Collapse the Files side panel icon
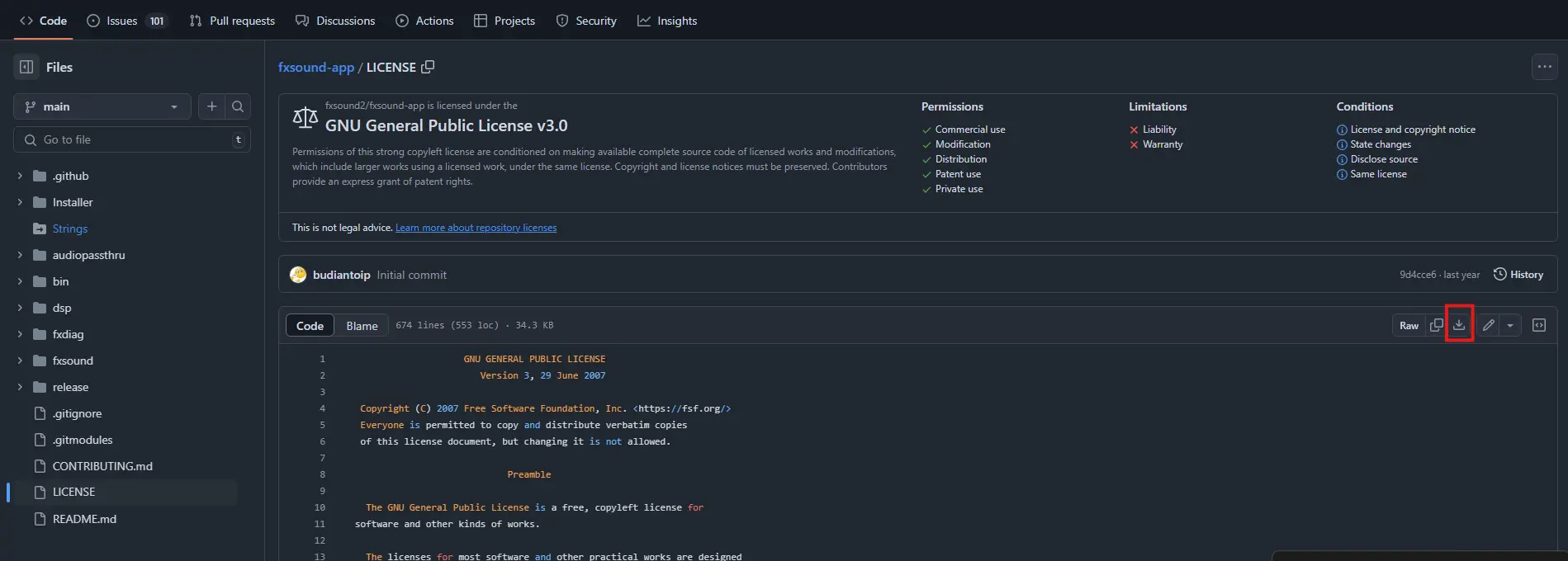The width and height of the screenshot is (1568, 561). tap(26, 67)
